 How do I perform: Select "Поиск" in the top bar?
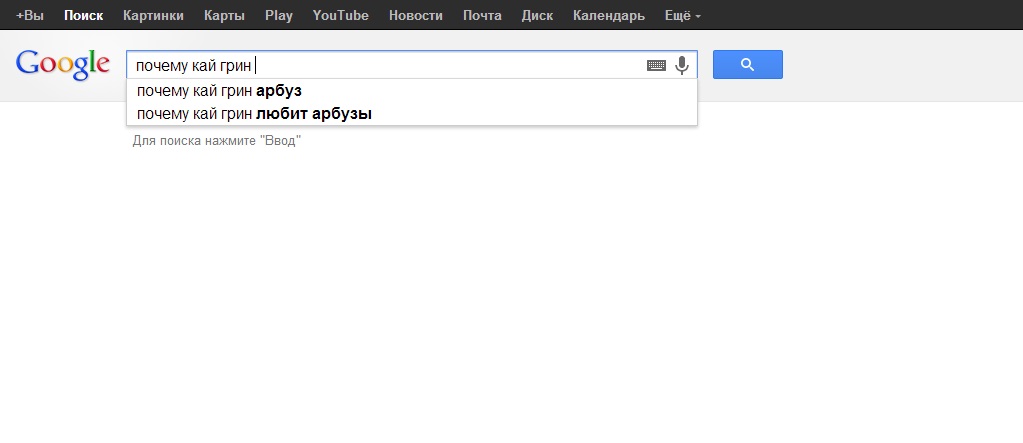(x=83, y=16)
